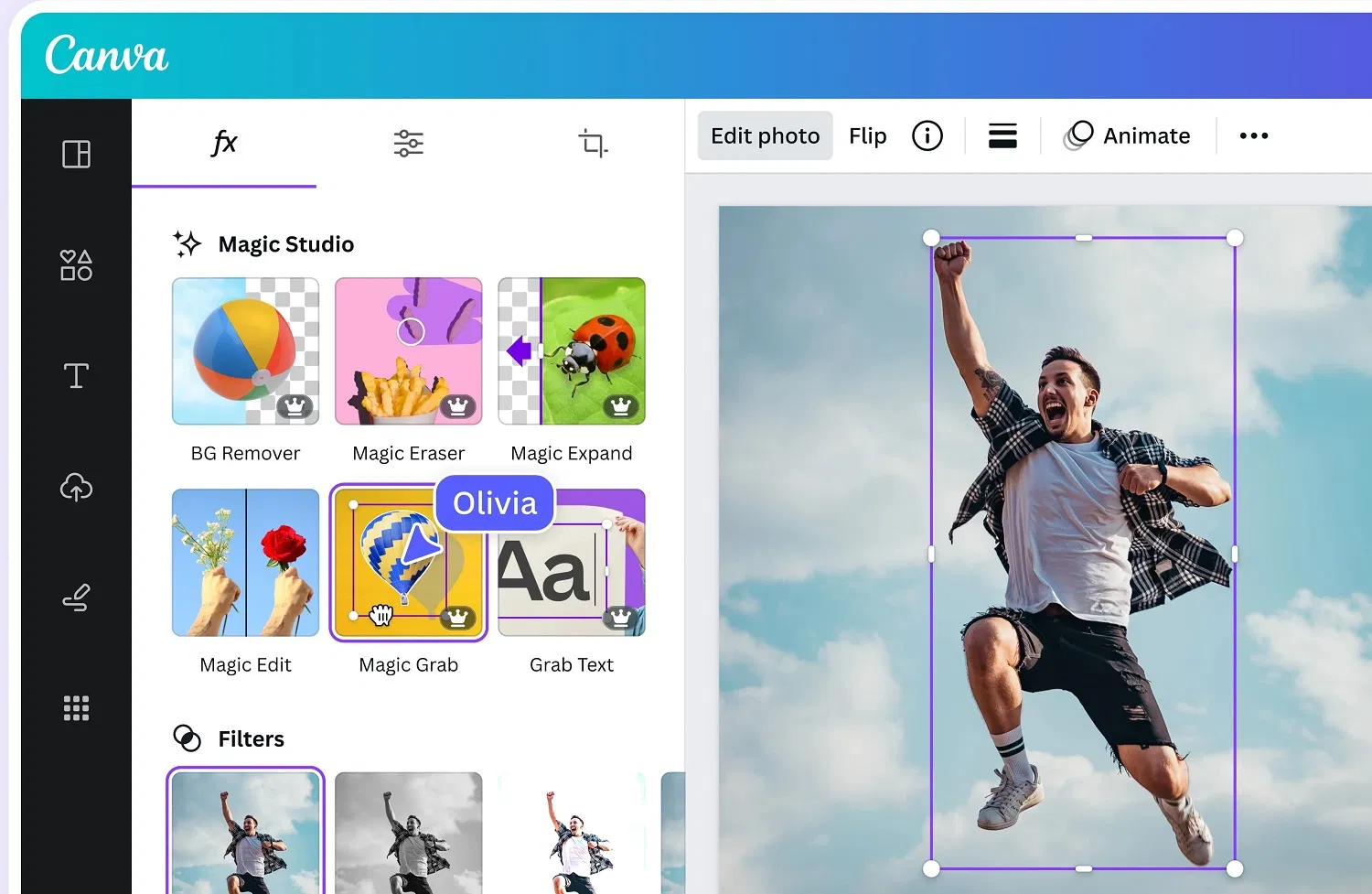
Task: Open the Animate options
Action: coord(1129,135)
